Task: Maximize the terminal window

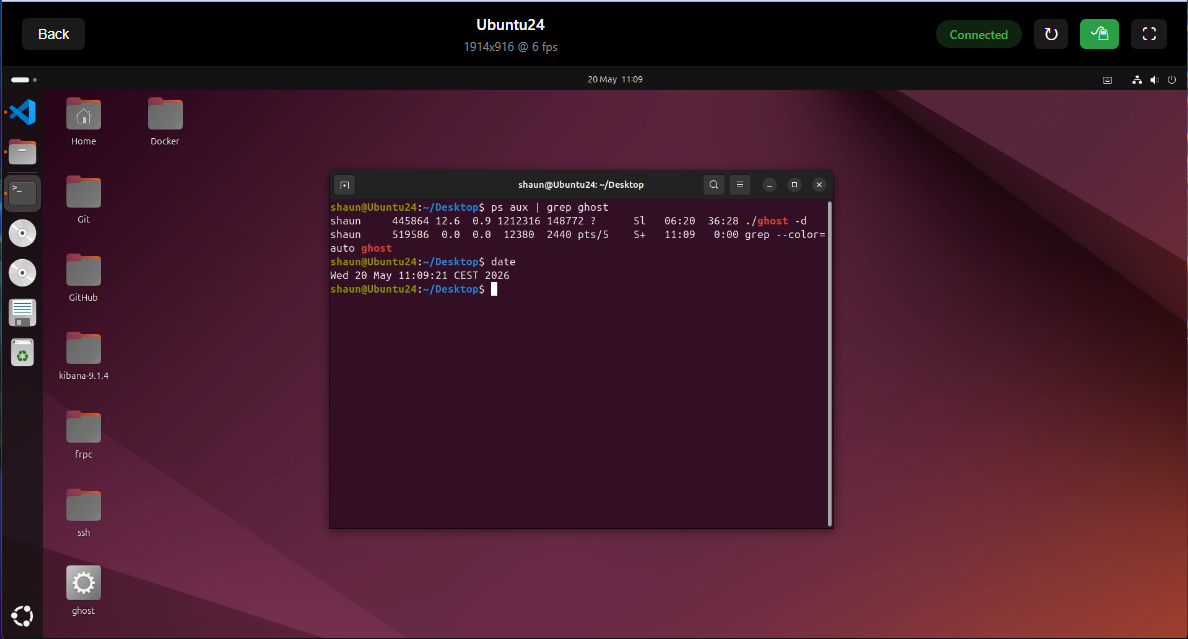Action: pyautogui.click(x=794, y=185)
